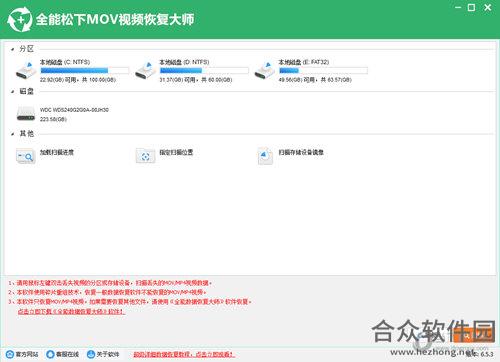Maximize the recovery window

coord(471,7)
